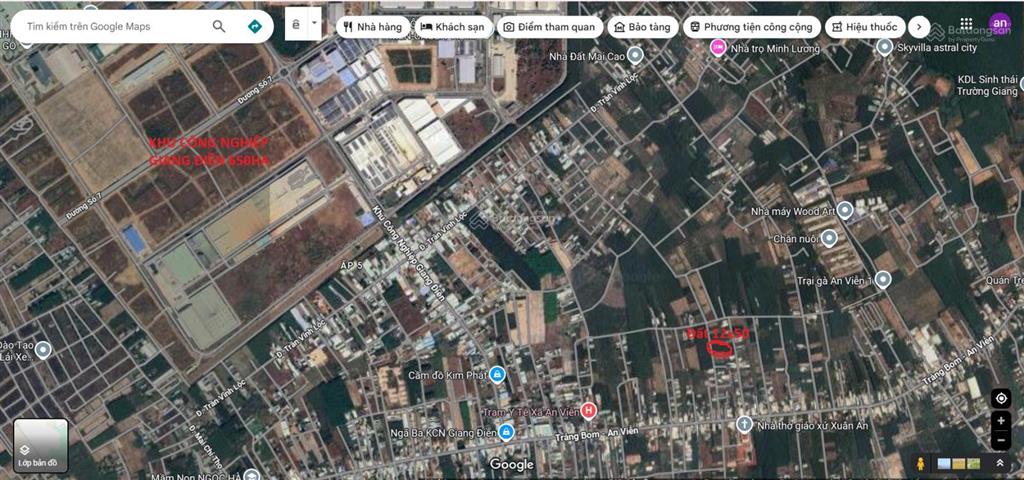Filter by Khách sạn category
Viewport: 1024px width, 480px height.
[453, 27]
